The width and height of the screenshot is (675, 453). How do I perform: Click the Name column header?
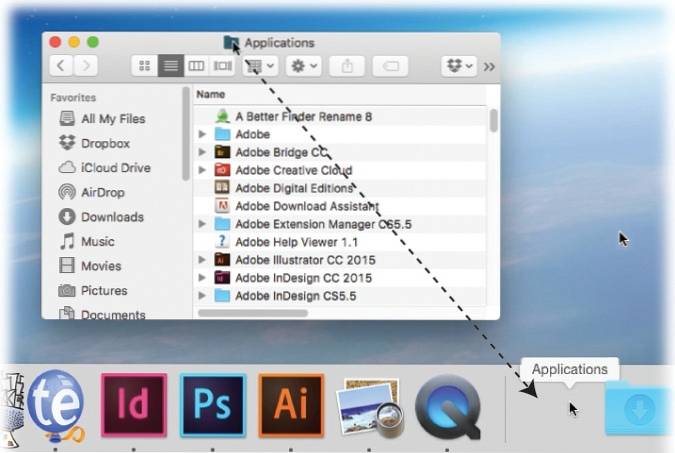pyautogui.click(x=211, y=94)
